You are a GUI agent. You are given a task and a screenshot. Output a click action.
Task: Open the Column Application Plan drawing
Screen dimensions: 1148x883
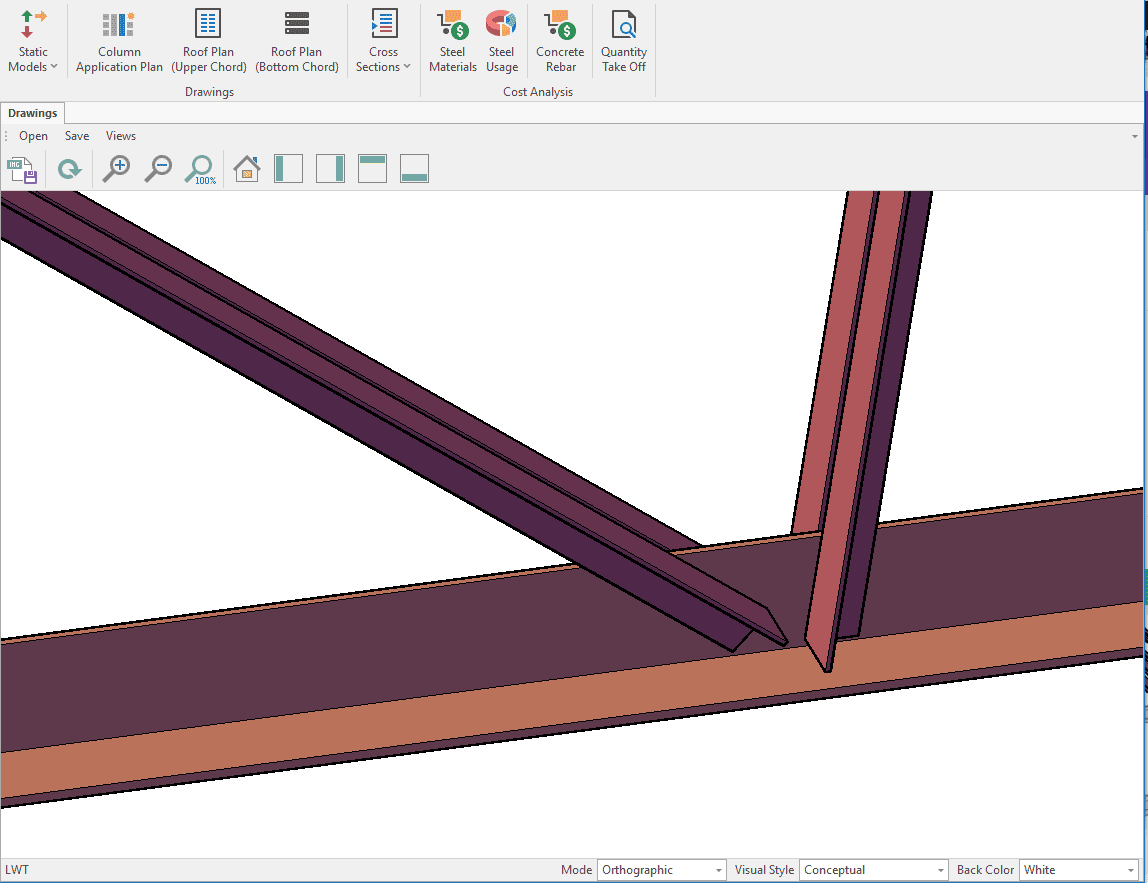click(119, 43)
